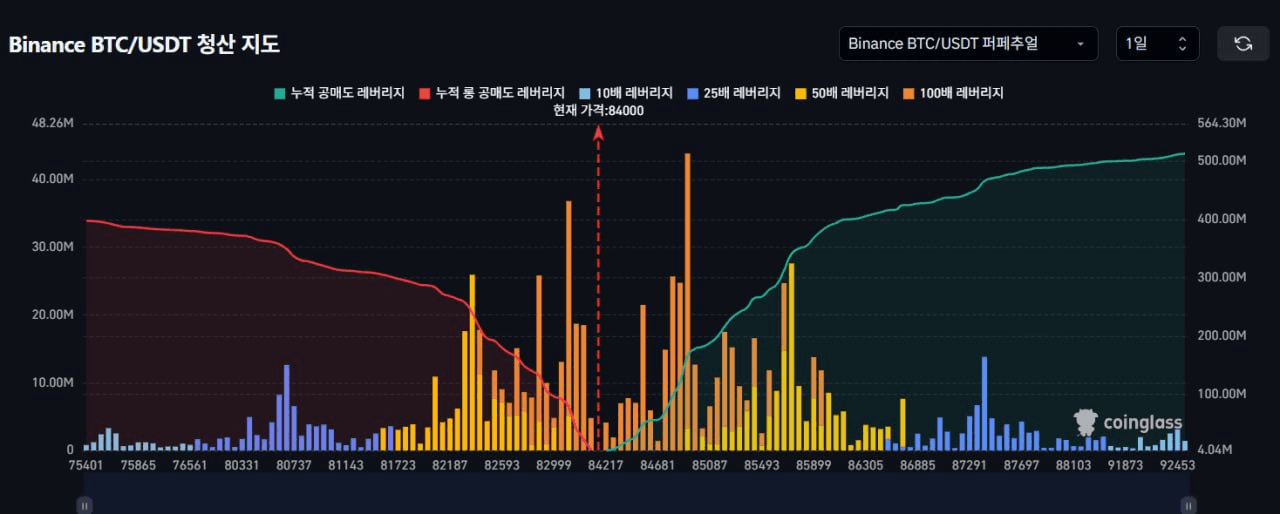Click the 30.00M left axis label
Viewport: 1280px width, 514px height.
(x=54, y=247)
